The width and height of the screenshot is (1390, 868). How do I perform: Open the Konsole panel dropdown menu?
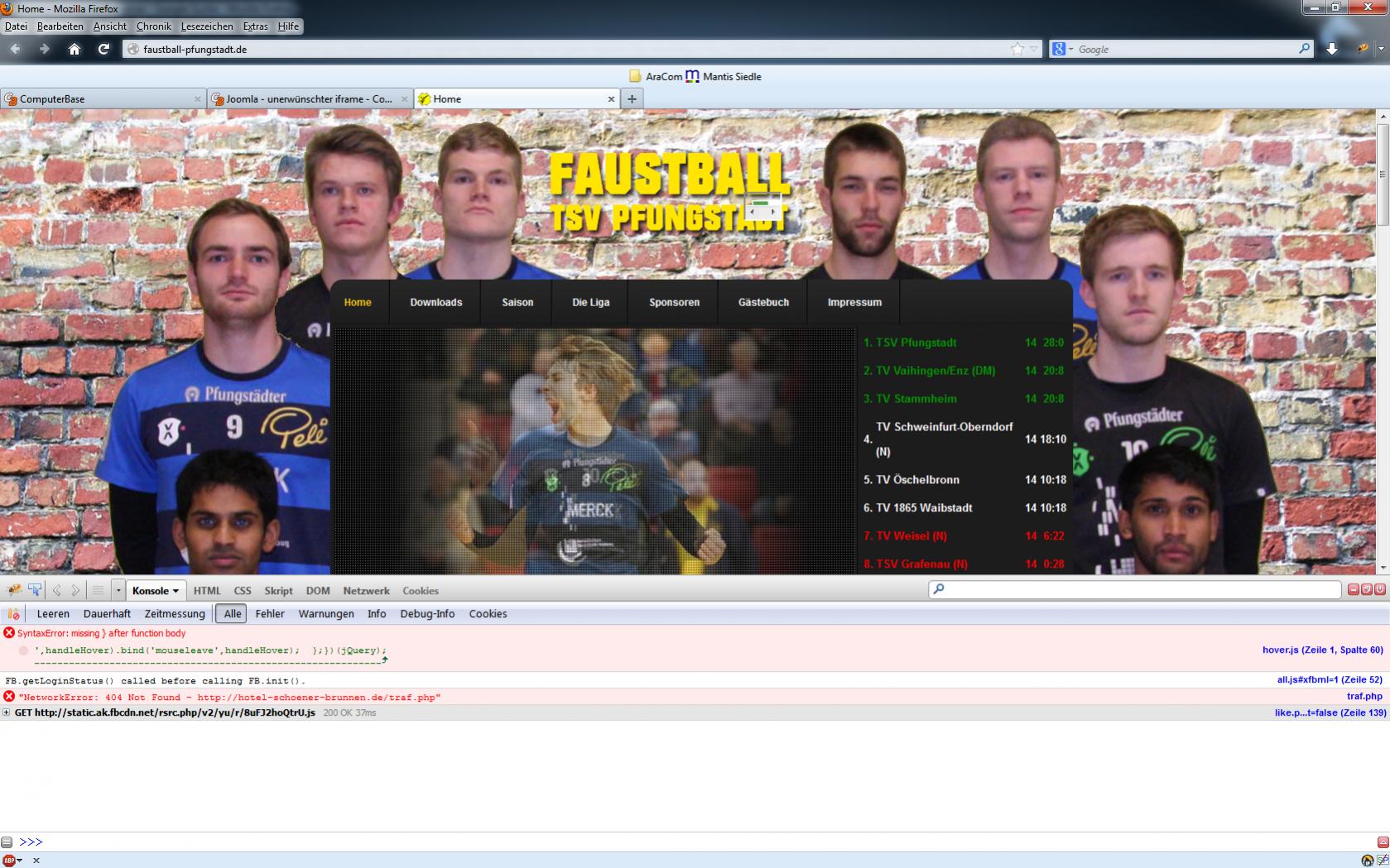[156, 591]
